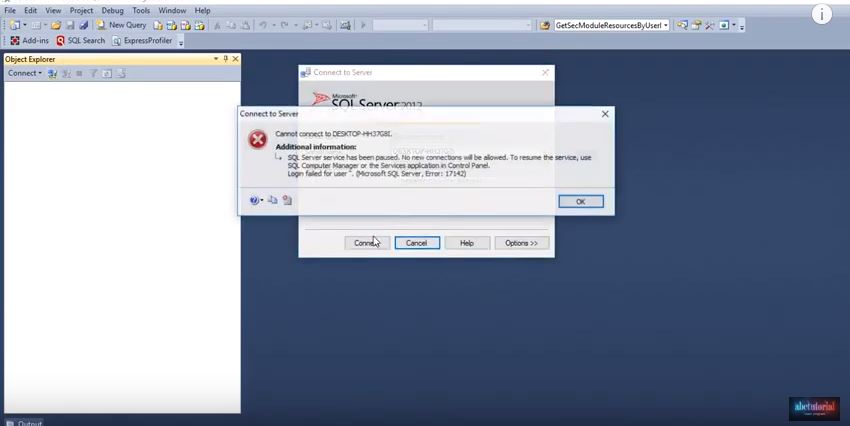Open the Project menu
The height and width of the screenshot is (426, 850).
click(x=81, y=10)
